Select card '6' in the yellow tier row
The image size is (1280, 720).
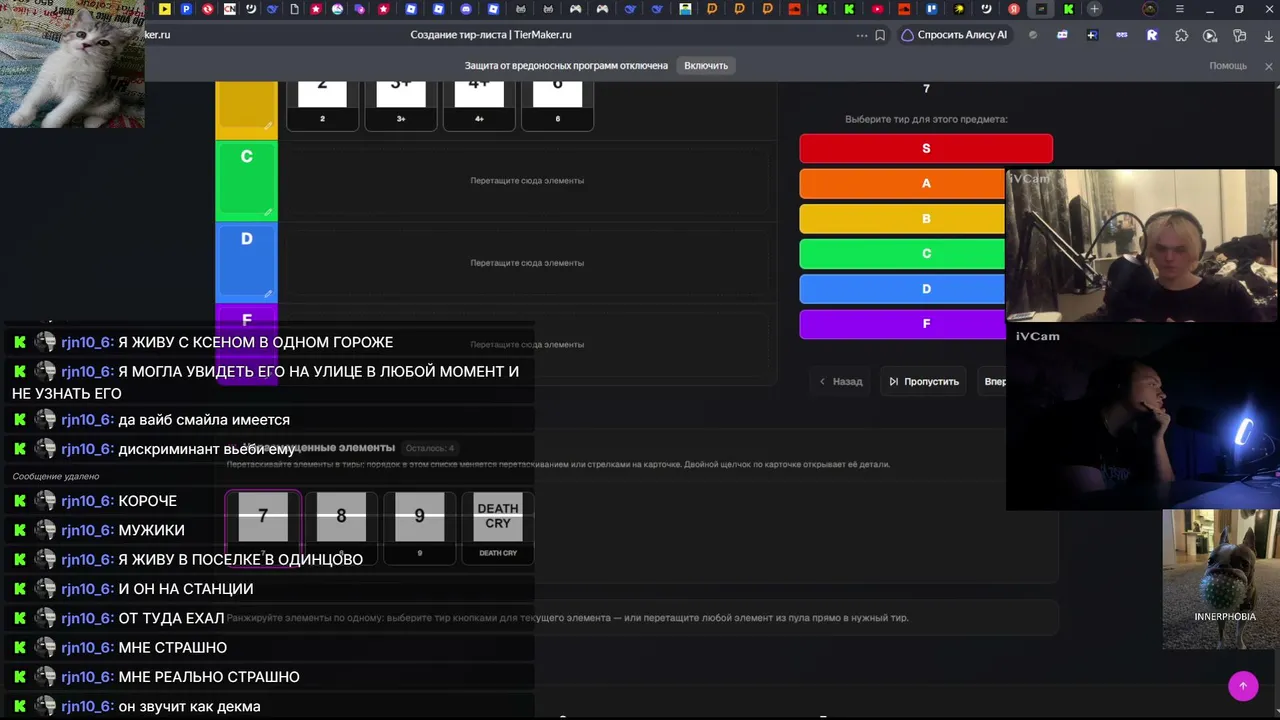click(558, 106)
